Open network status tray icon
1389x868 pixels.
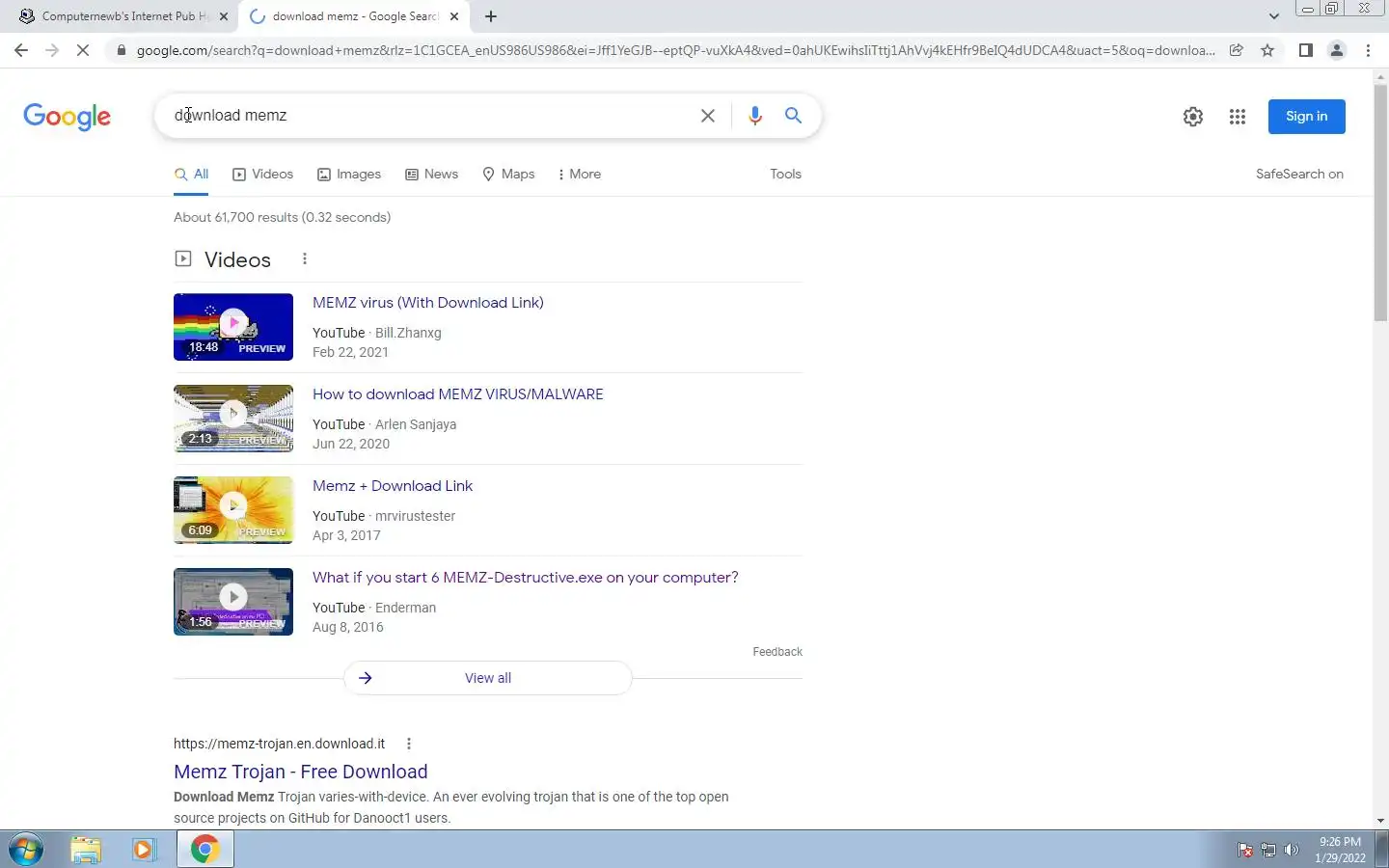click(1268, 850)
